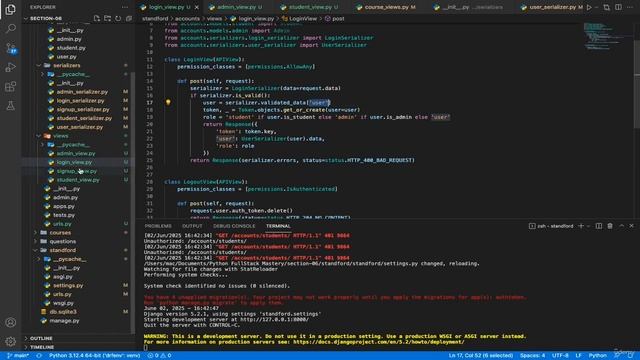Click Ln 17, Col 52 status entry

[x=481, y=356]
